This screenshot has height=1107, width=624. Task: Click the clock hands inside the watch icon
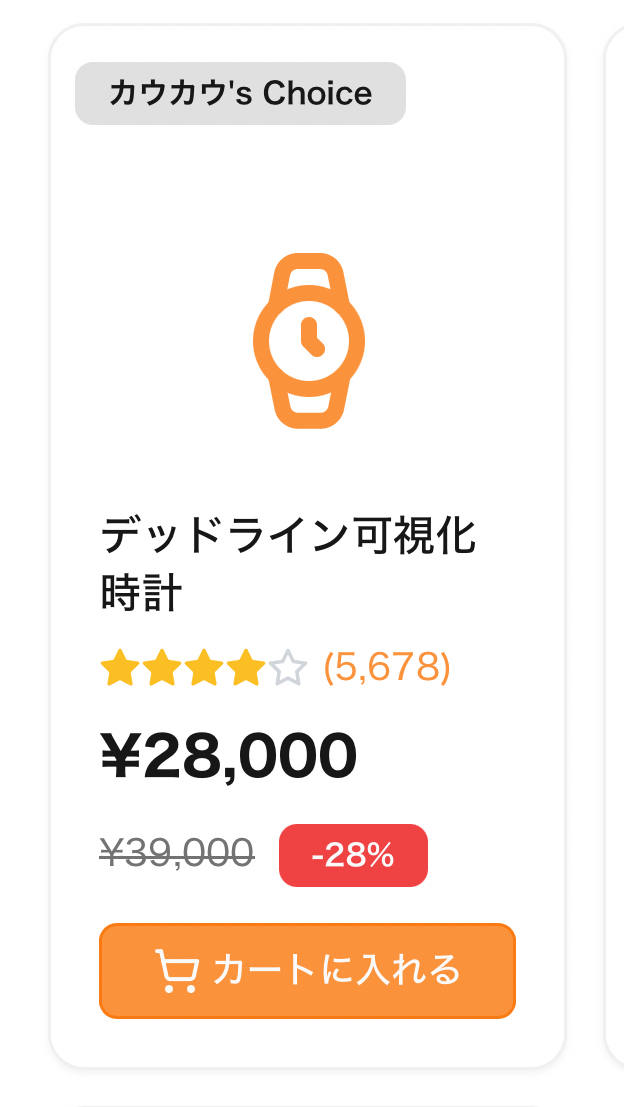(x=311, y=339)
